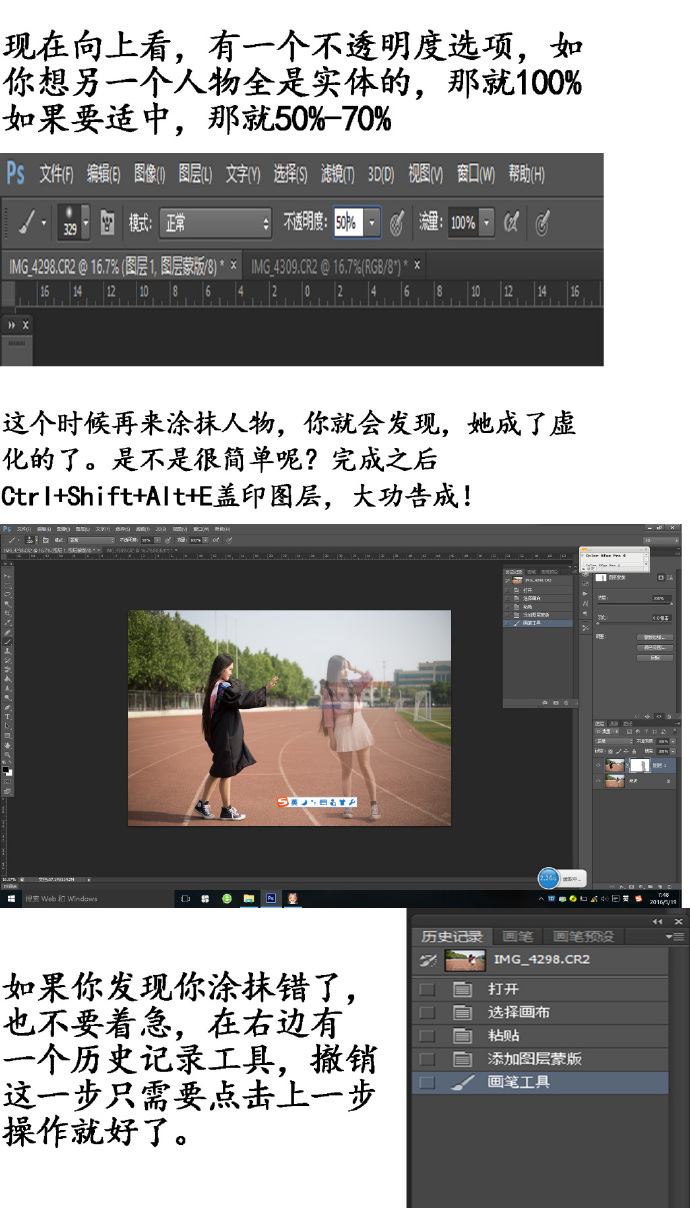
Task: Expand the 流量 100% flow dropdown arrow
Action: (x=487, y=223)
